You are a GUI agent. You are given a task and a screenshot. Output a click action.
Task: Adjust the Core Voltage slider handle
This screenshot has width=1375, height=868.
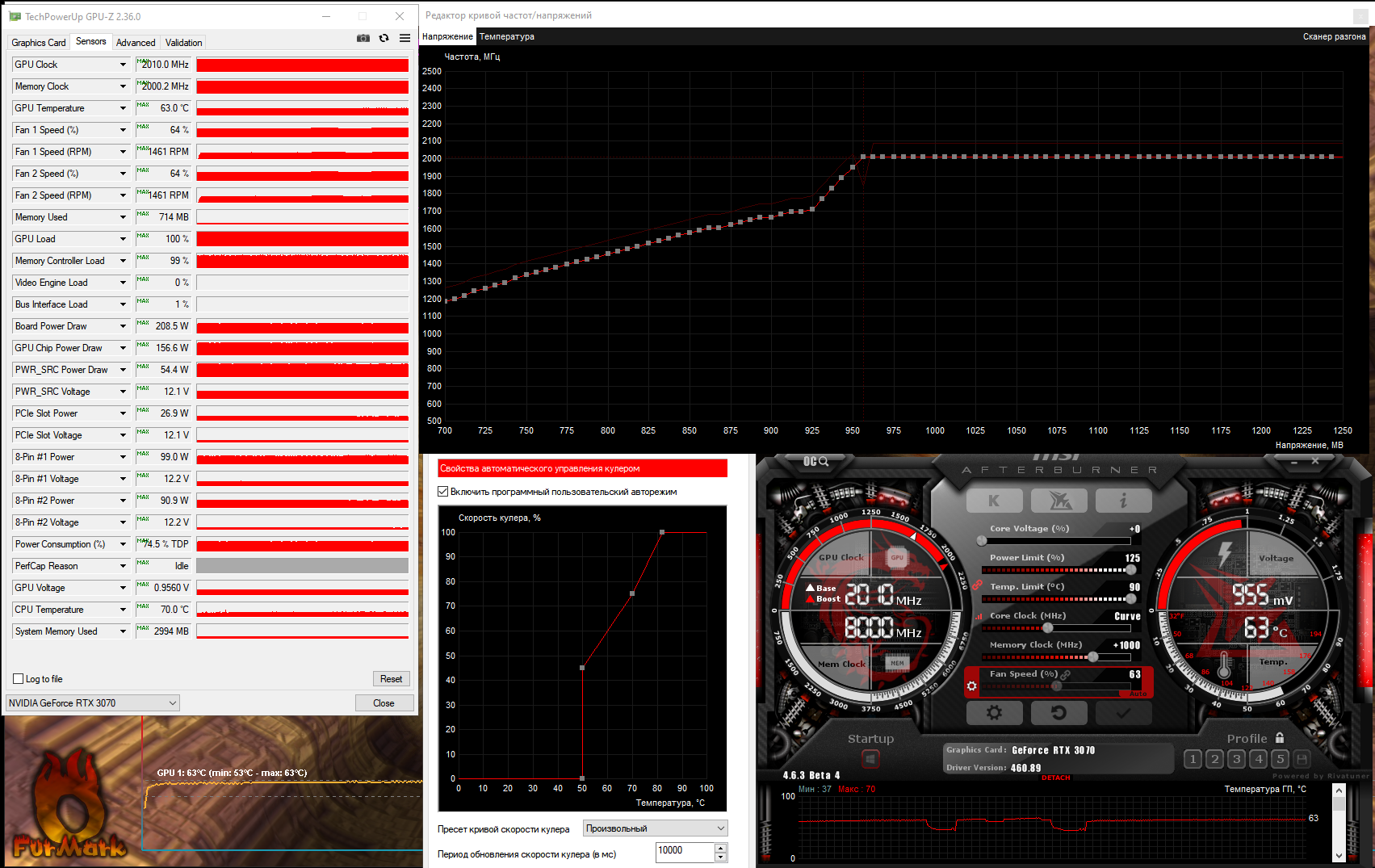pyautogui.click(x=982, y=540)
